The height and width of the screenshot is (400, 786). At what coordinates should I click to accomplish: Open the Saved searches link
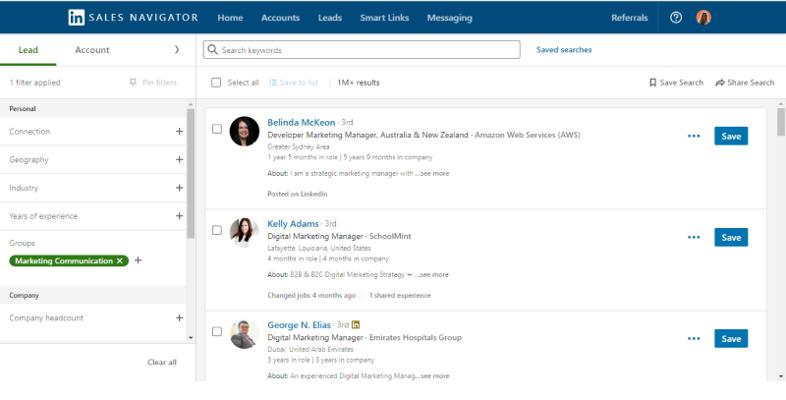pos(564,50)
